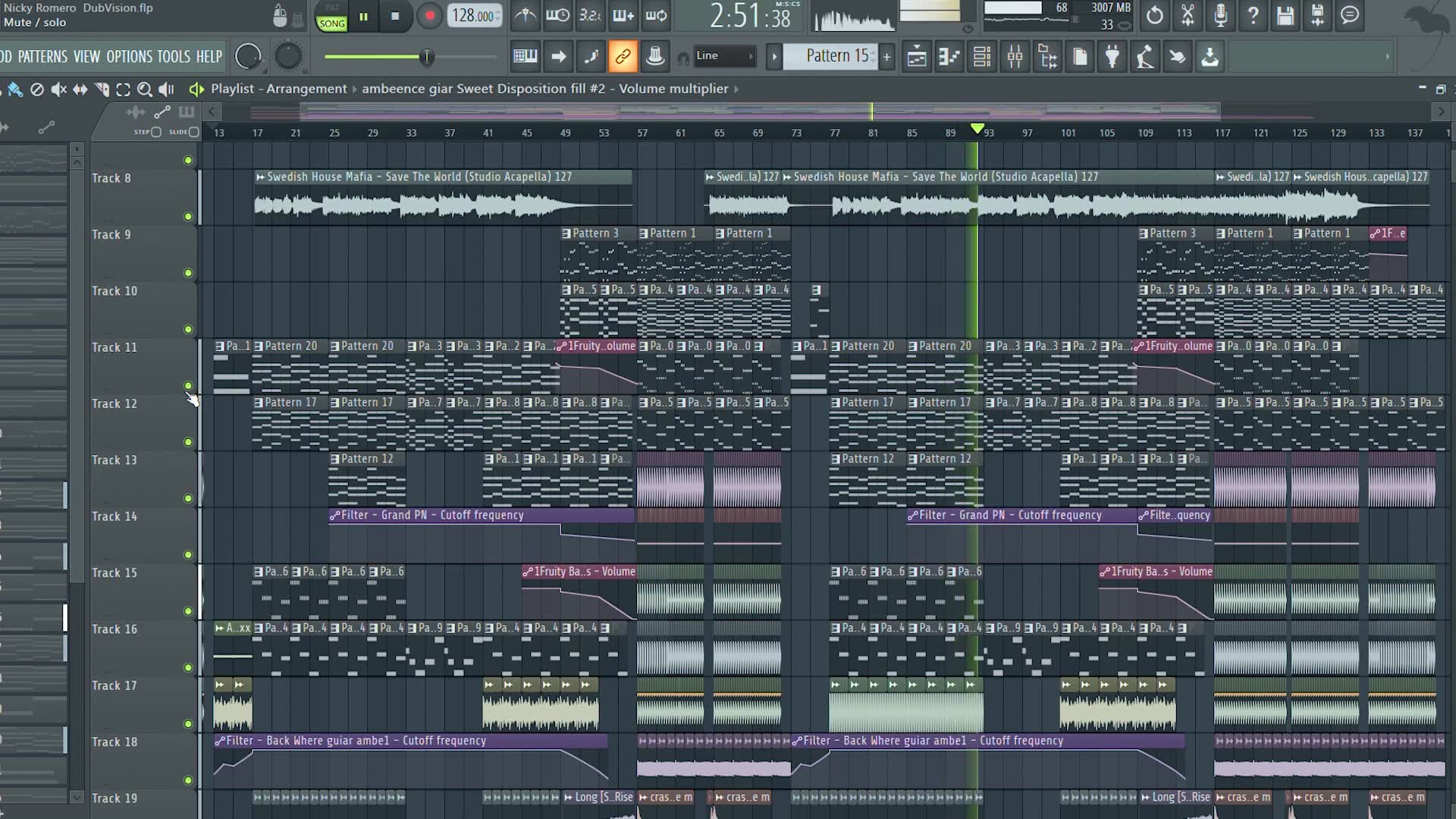The width and height of the screenshot is (1456, 819).
Task: Toggle loop recording
Action: 656,15
